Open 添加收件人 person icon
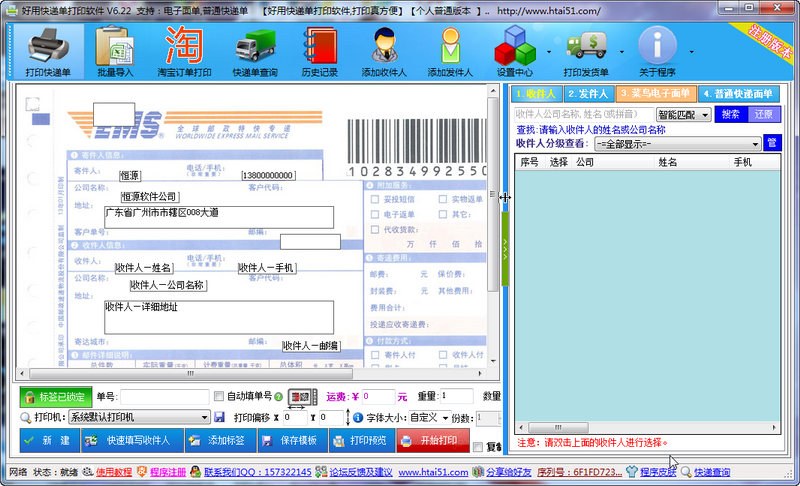 (x=384, y=52)
